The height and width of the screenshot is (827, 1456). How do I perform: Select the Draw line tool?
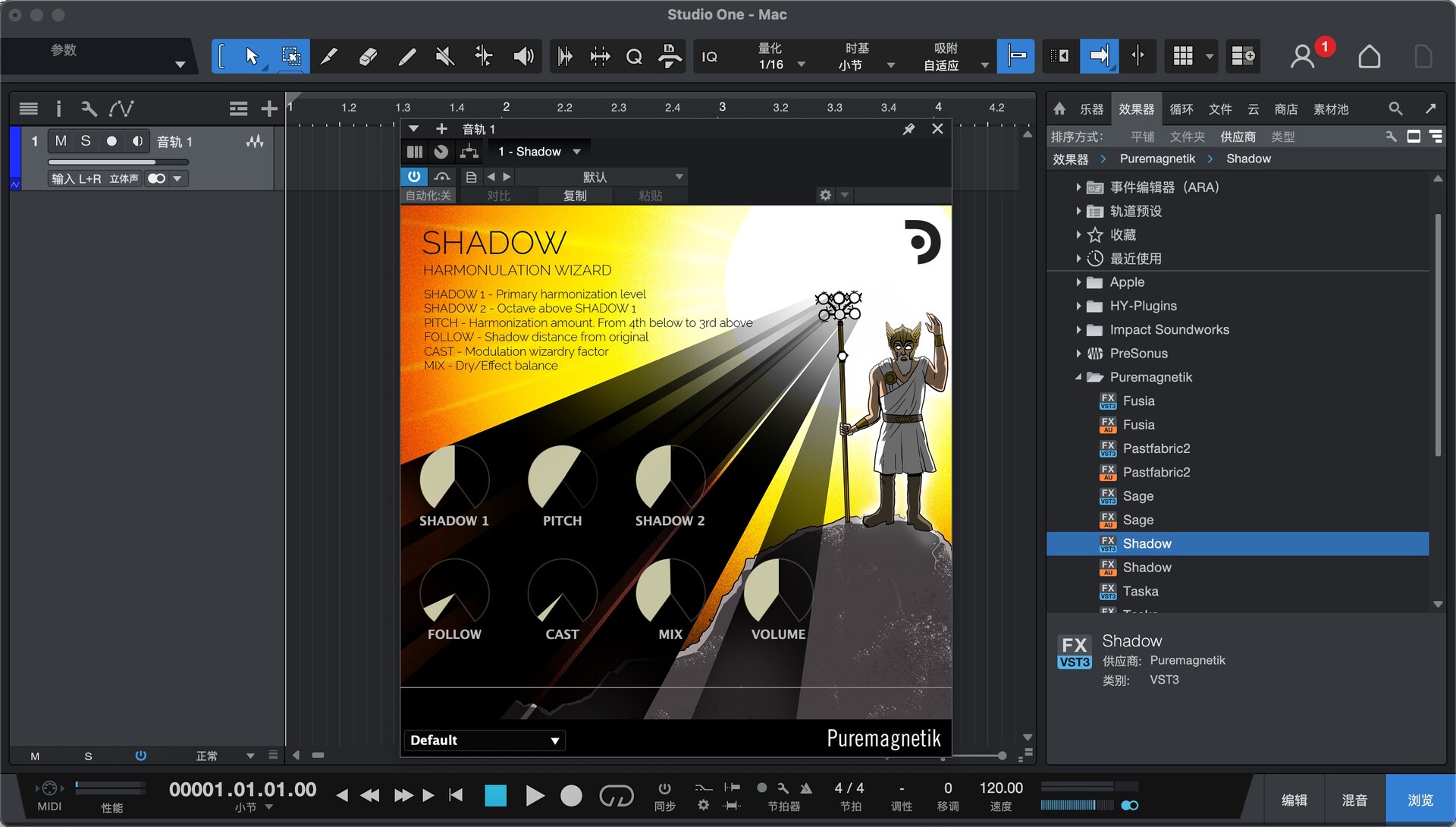coord(406,56)
